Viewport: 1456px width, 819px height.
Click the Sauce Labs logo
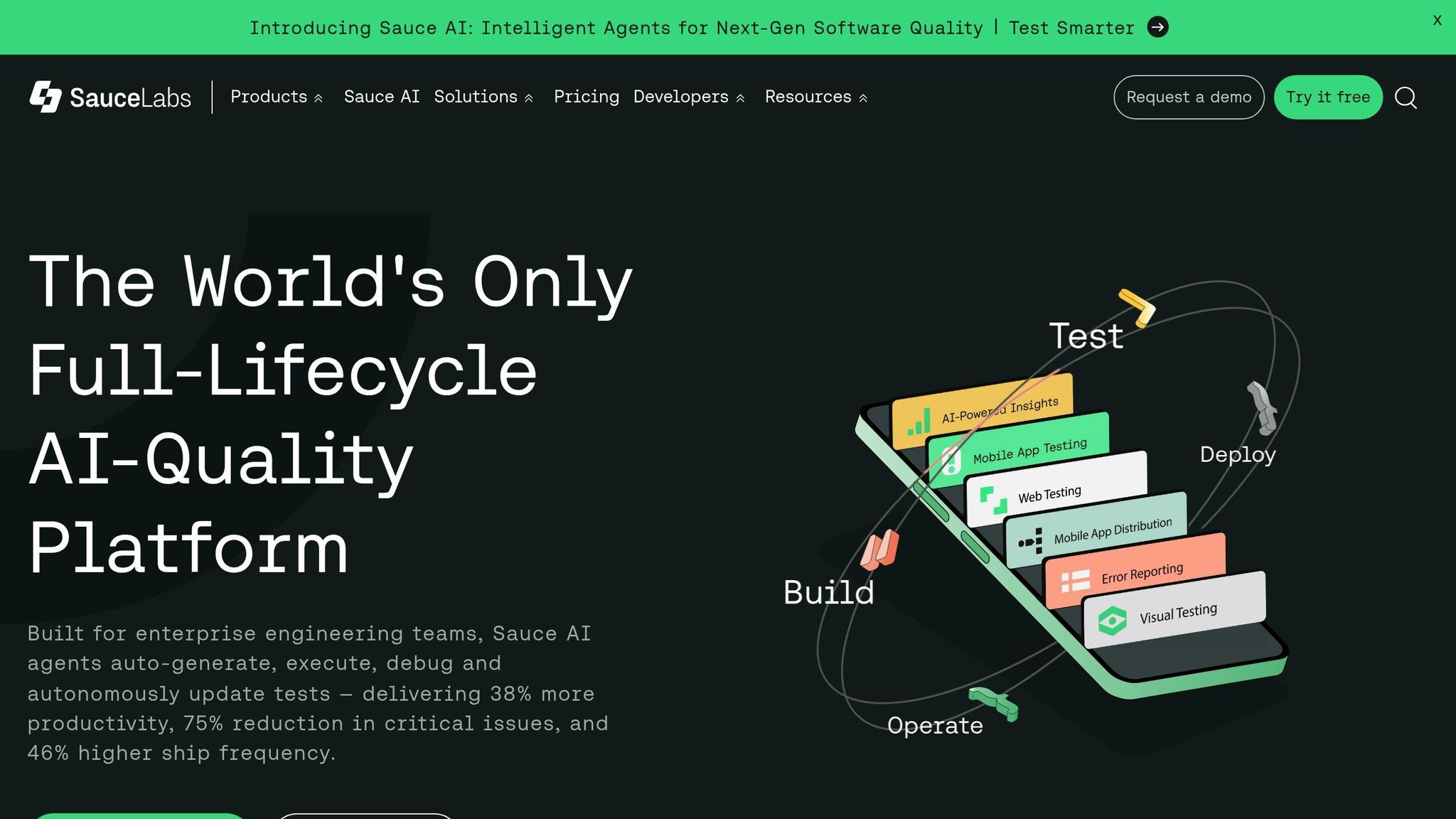[x=110, y=97]
